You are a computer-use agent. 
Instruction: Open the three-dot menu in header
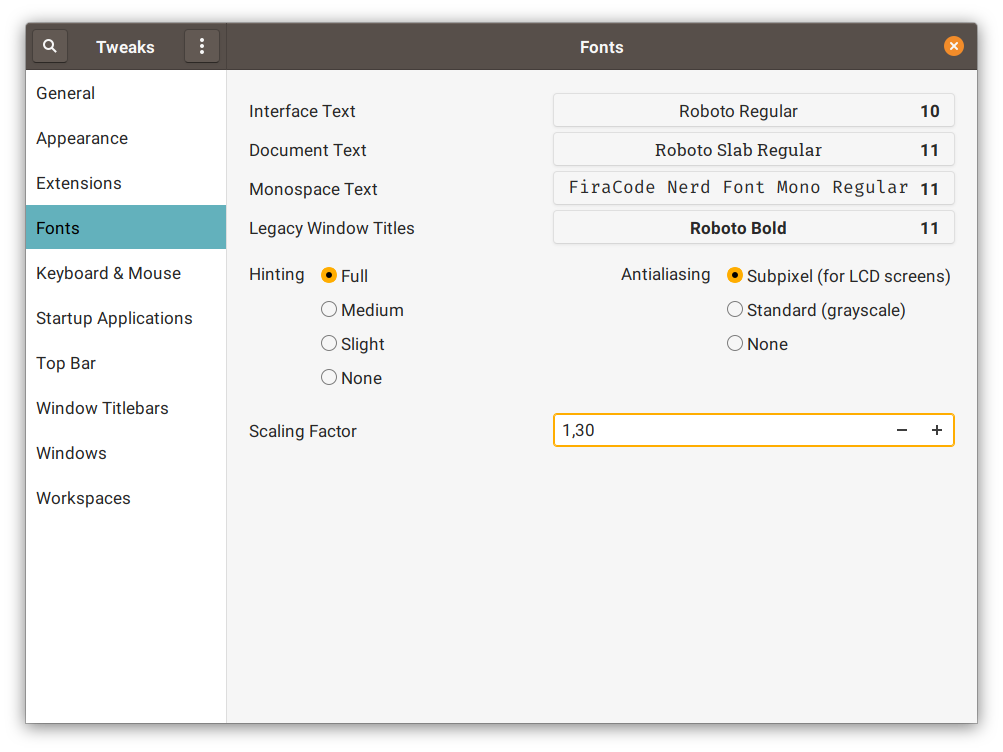click(201, 46)
